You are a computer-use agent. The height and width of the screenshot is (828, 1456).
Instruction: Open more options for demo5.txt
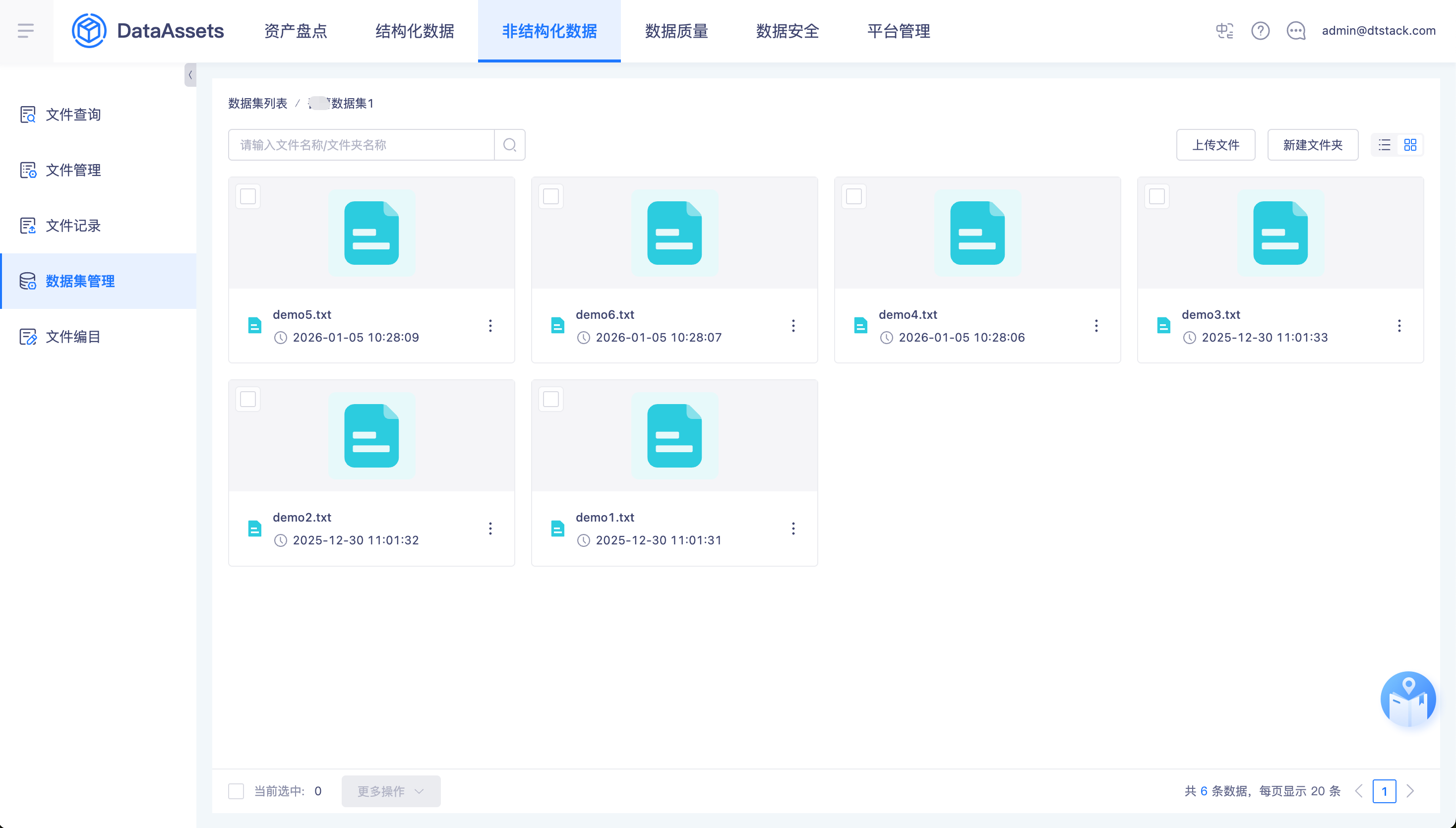click(x=490, y=326)
